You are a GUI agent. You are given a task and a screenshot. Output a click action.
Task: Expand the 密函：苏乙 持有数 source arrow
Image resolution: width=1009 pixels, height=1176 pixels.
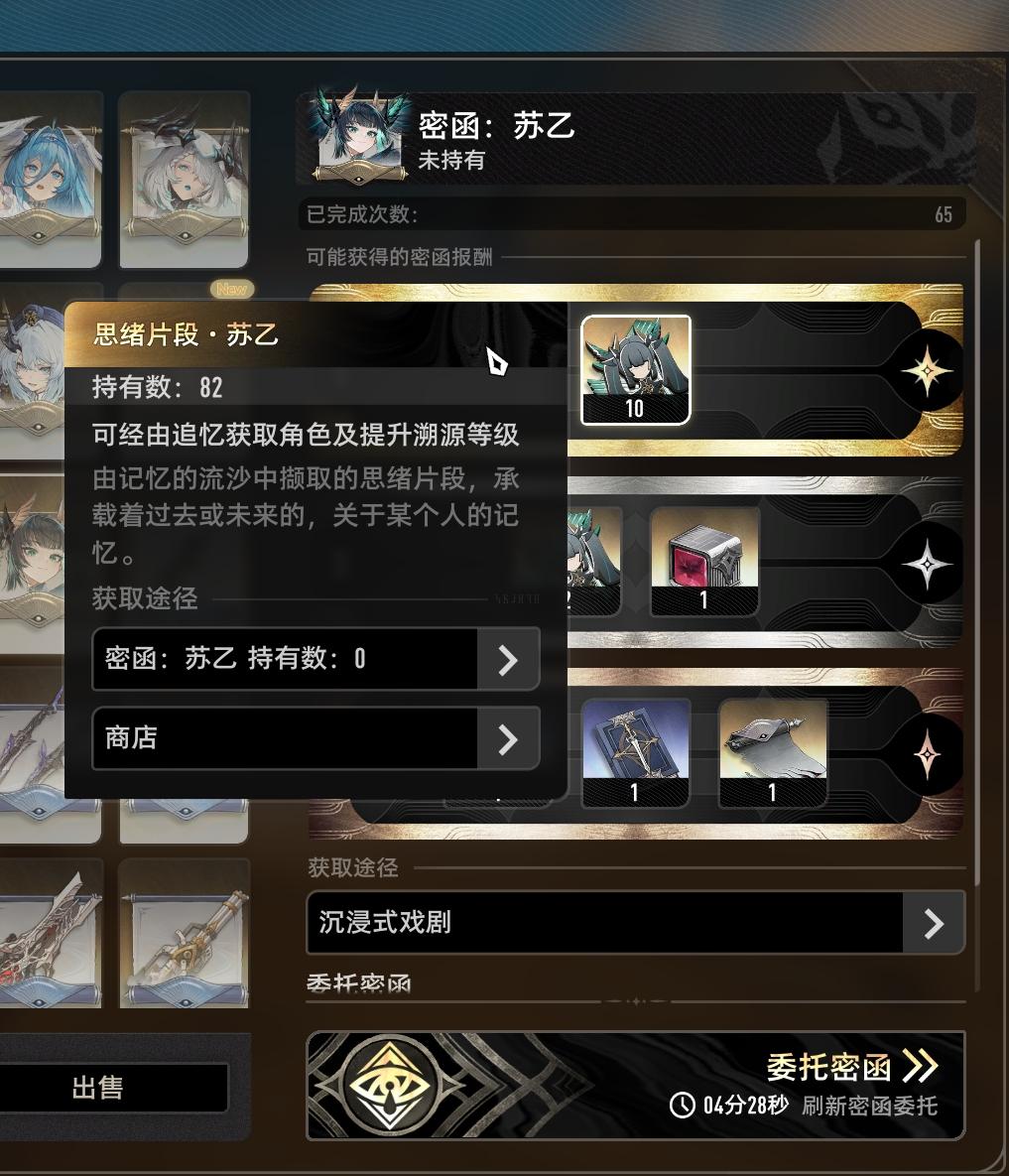pyautogui.click(x=508, y=660)
